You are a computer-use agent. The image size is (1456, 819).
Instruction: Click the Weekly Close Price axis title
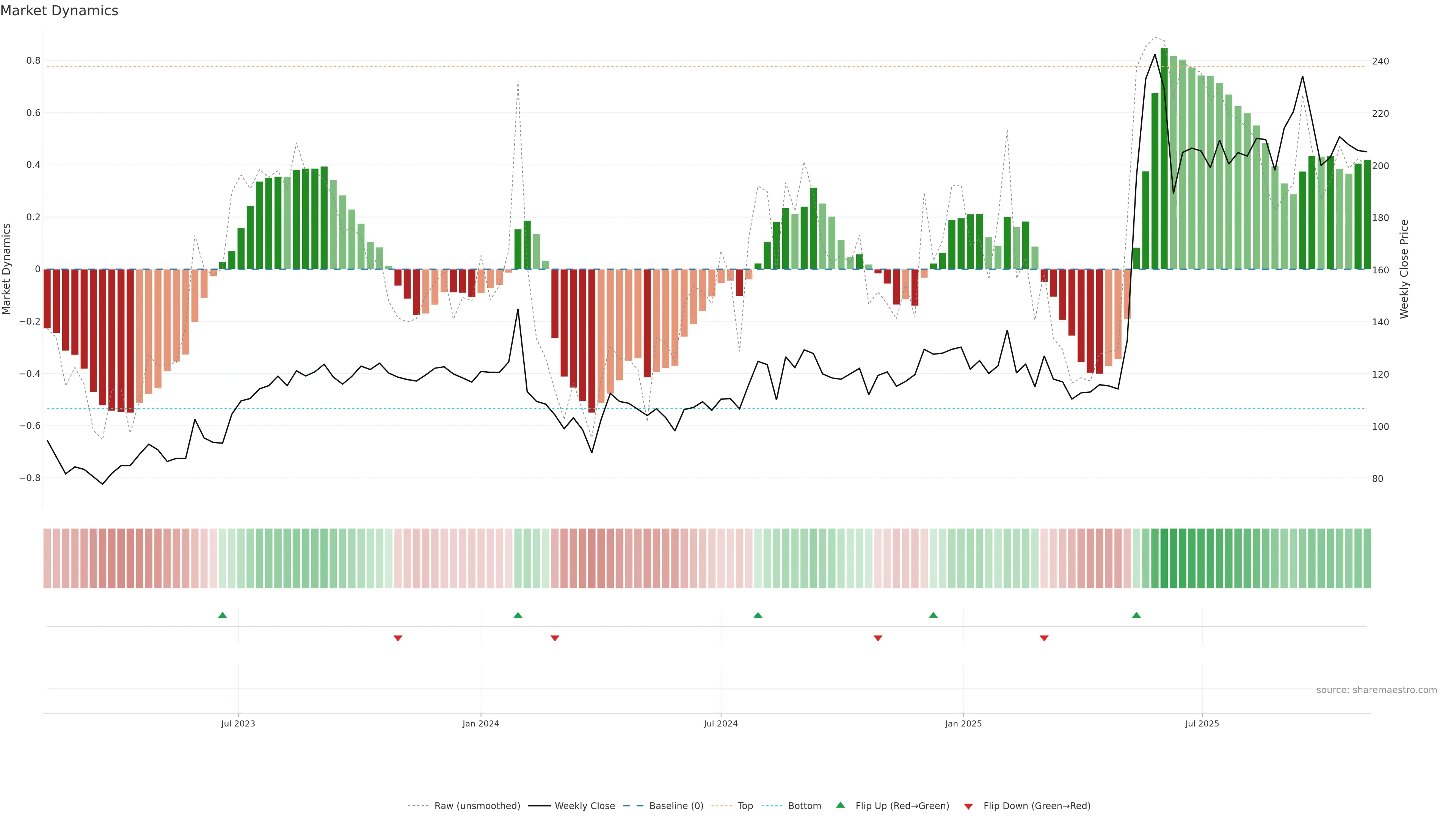tap(1404, 269)
